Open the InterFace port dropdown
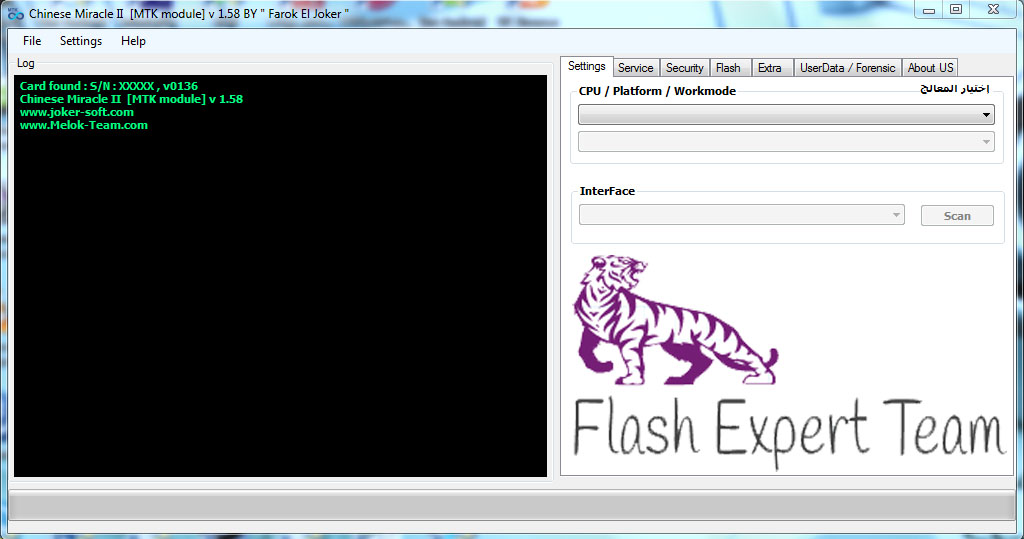This screenshot has width=1024, height=539. [x=742, y=215]
